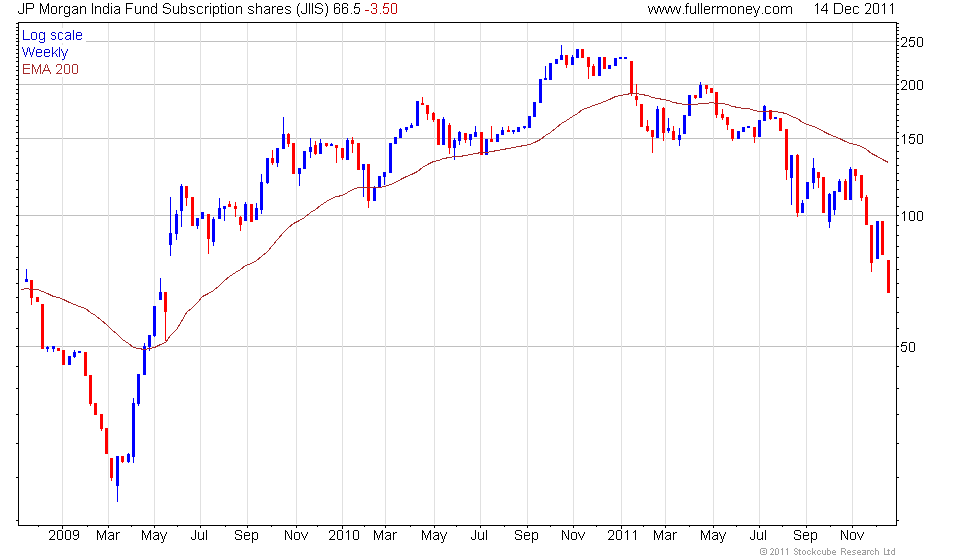Click the Nov label before 2011
This screenshot has height=560, width=980.
coord(573,536)
